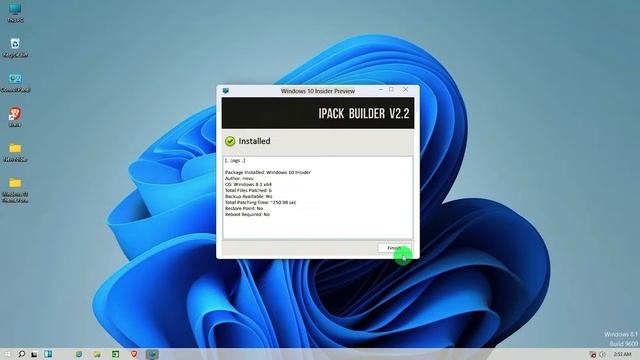Select the Windows 11 theme folder icon
640x360 pixels.
click(15, 190)
